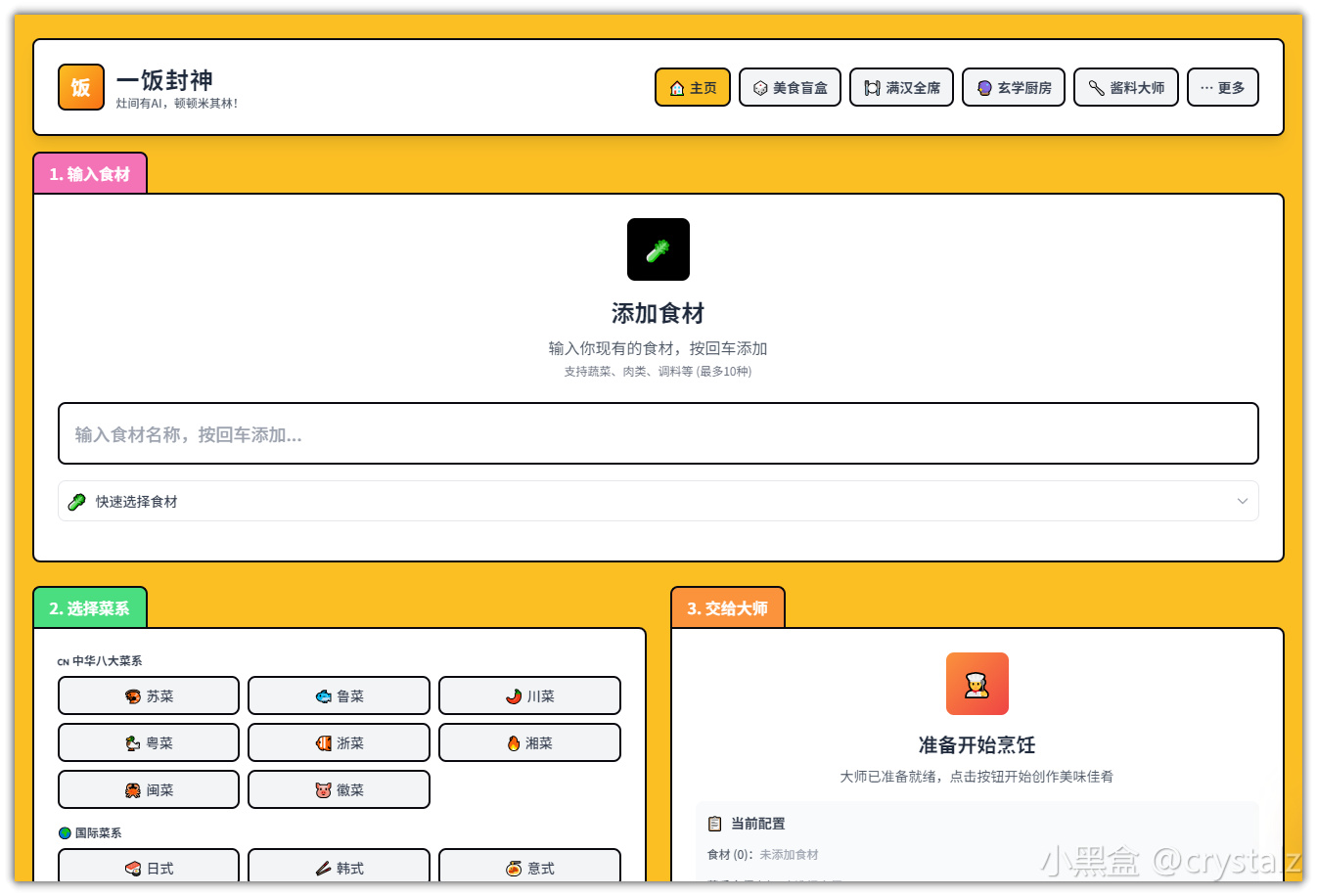The height and width of the screenshot is (896, 1317).
Task: Click the 一饭封神 site title
Action: coord(164,80)
